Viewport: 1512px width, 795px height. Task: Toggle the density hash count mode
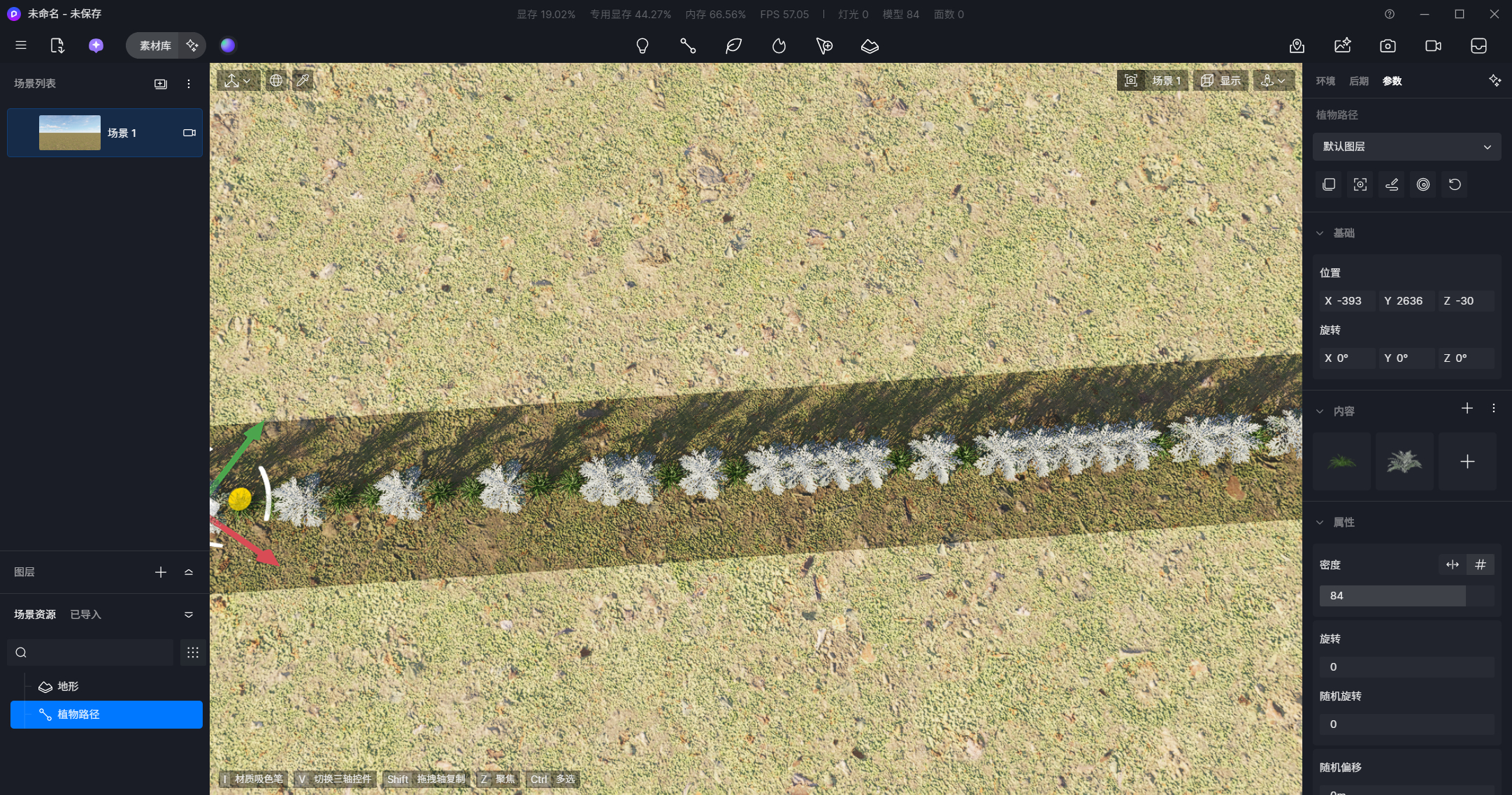coord(1480,564)
